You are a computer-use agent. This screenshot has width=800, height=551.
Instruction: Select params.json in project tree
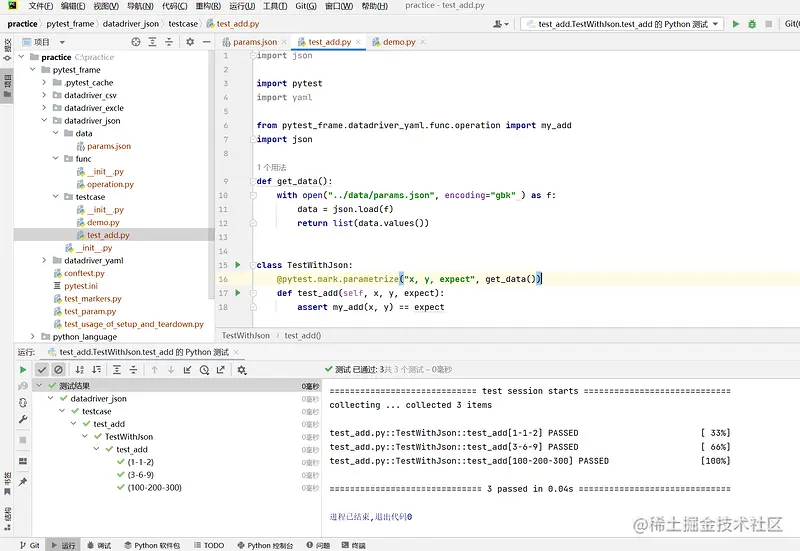point(109,146)
